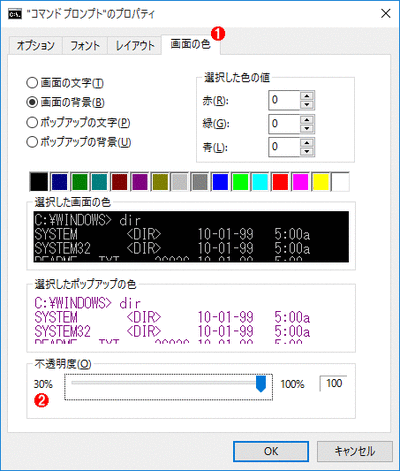Pick the white color swatch
Viewport: 400px width, 471px height.
[340, 182]
